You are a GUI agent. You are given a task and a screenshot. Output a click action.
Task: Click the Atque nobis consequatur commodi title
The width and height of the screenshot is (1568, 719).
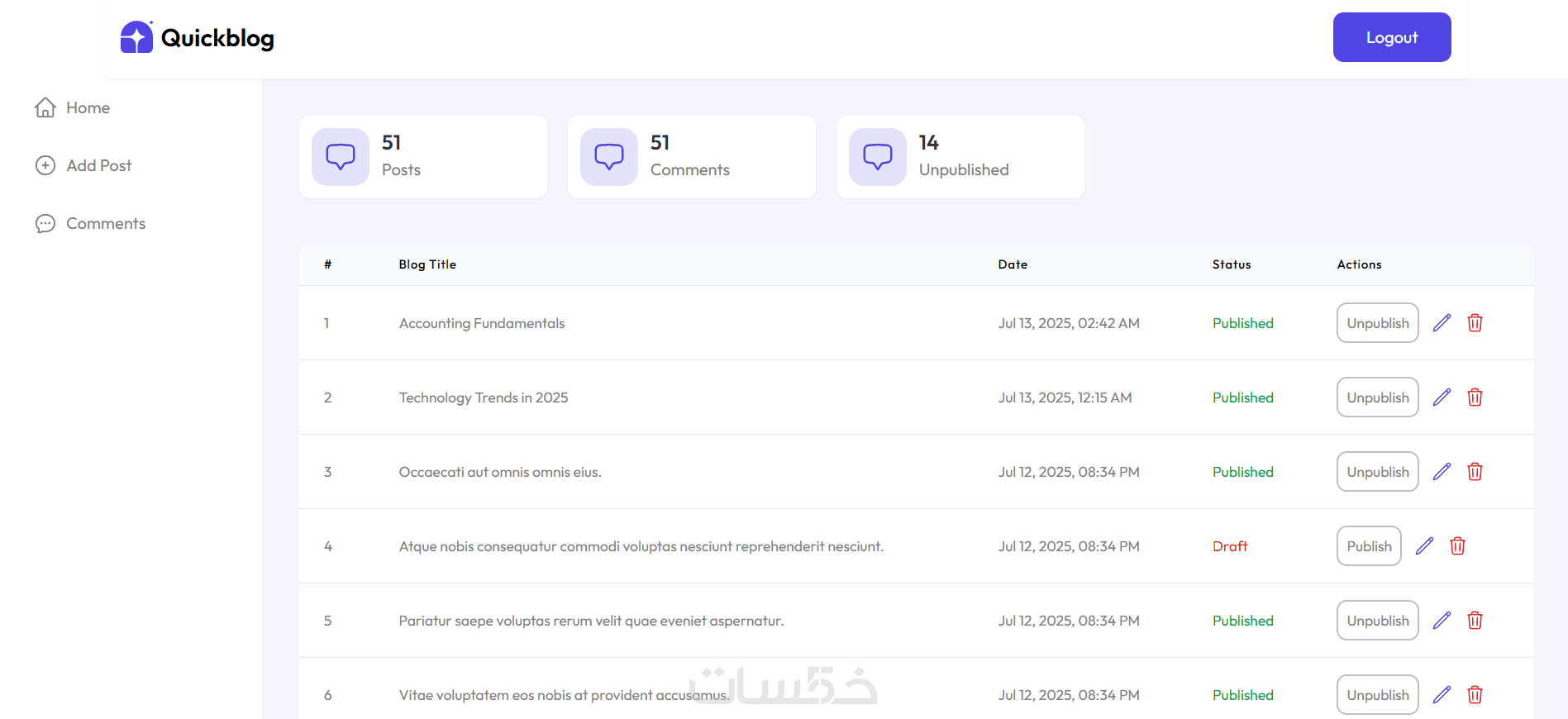641,546
